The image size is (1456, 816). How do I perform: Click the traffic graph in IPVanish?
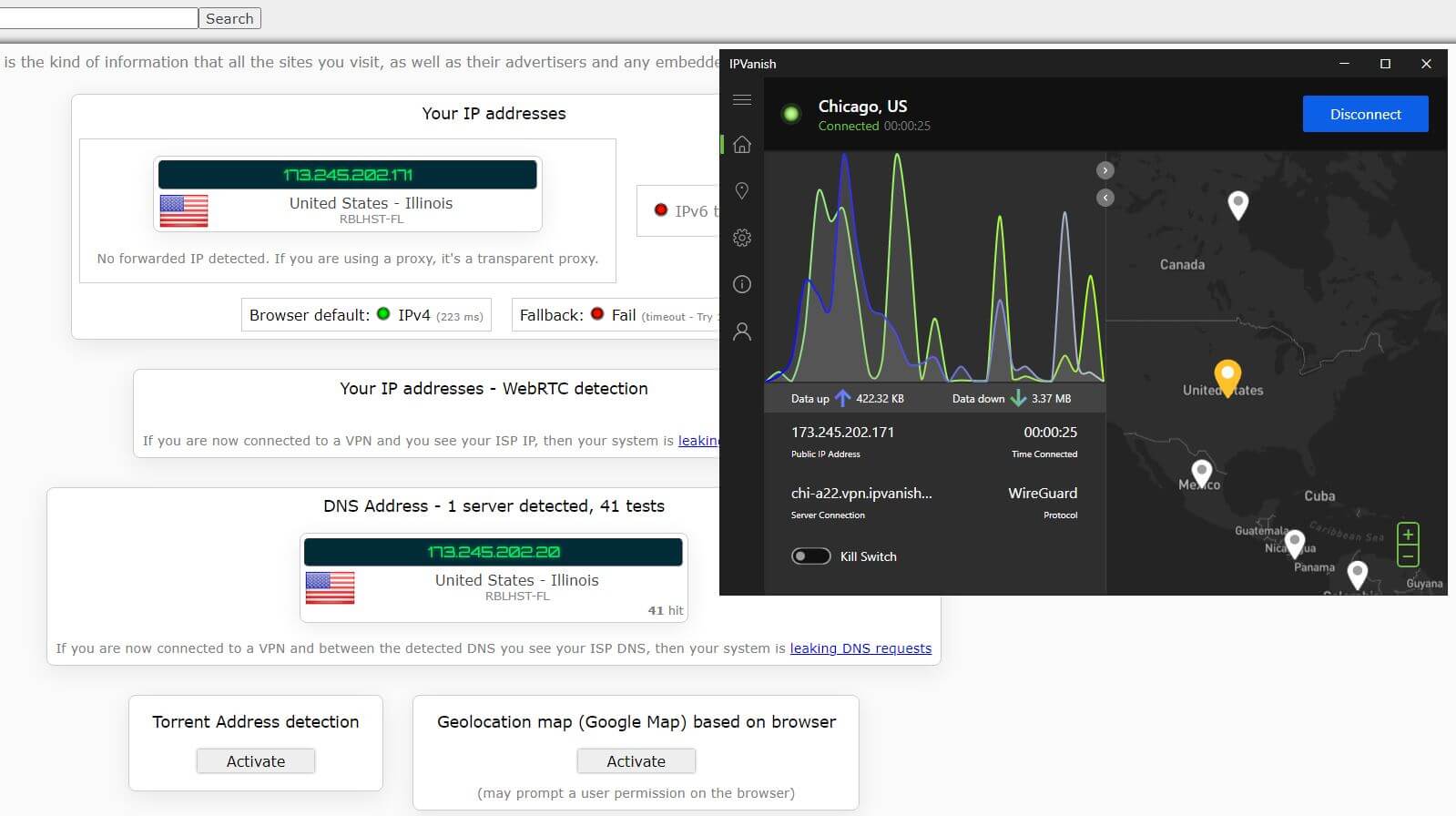934,266
